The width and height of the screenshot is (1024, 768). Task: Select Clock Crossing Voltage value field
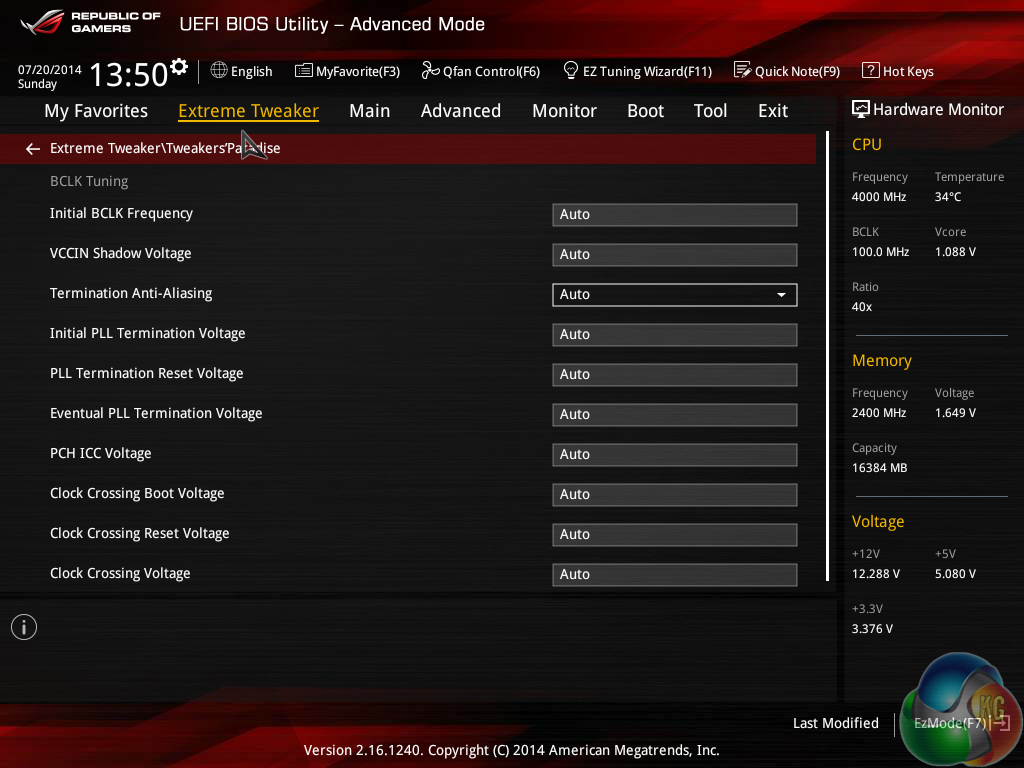pyautogui.click(x=675, y=575)
